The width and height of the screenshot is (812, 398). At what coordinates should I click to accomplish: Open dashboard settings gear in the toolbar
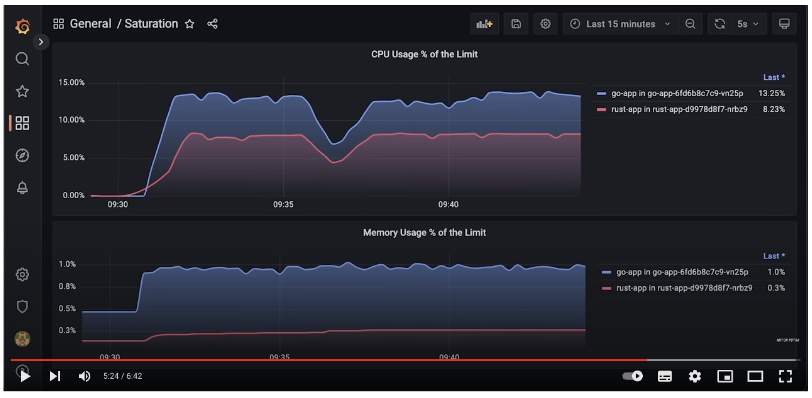545,24
